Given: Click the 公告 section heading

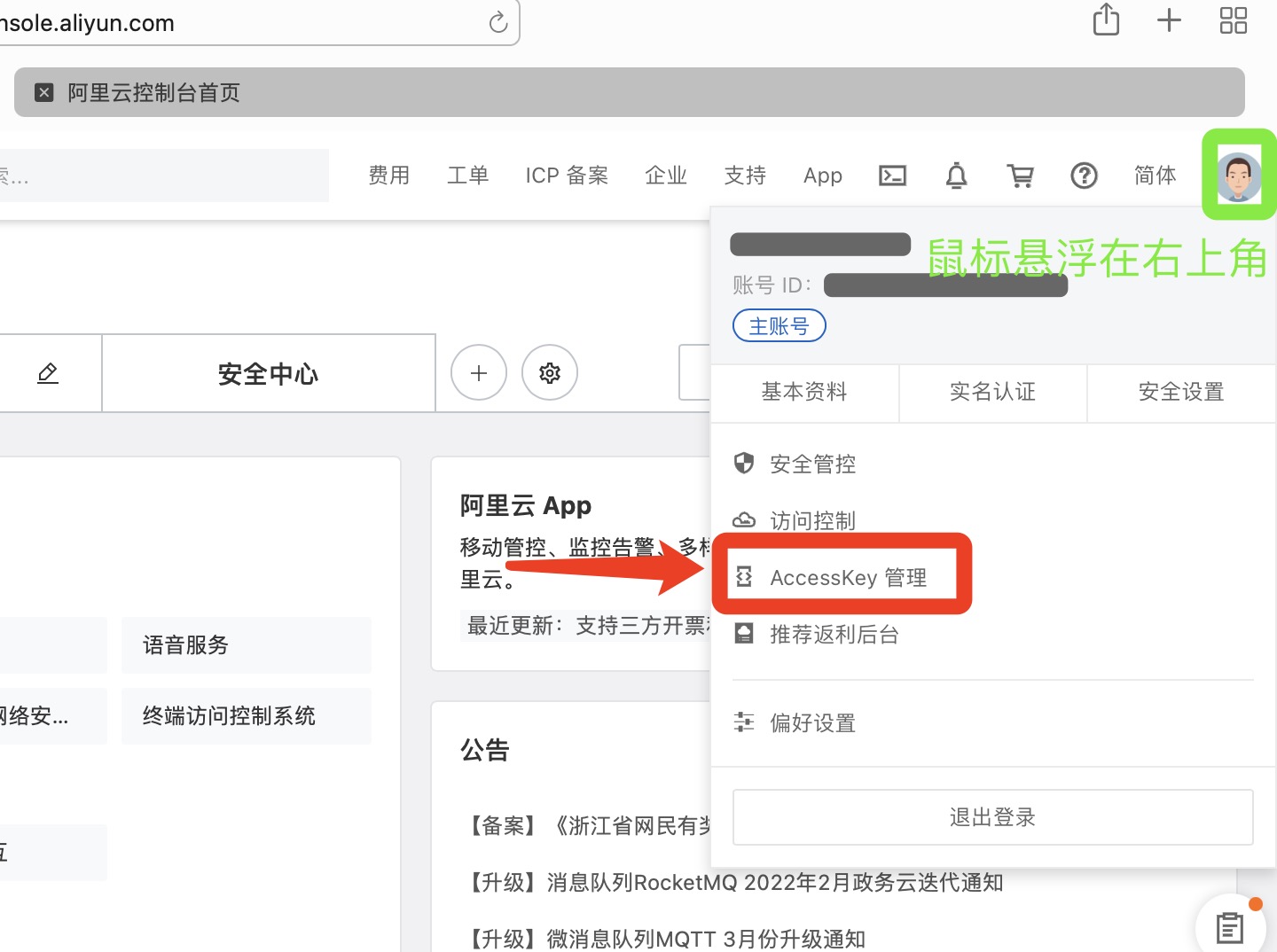Looking at the screenshot, I should pos(485,750).
